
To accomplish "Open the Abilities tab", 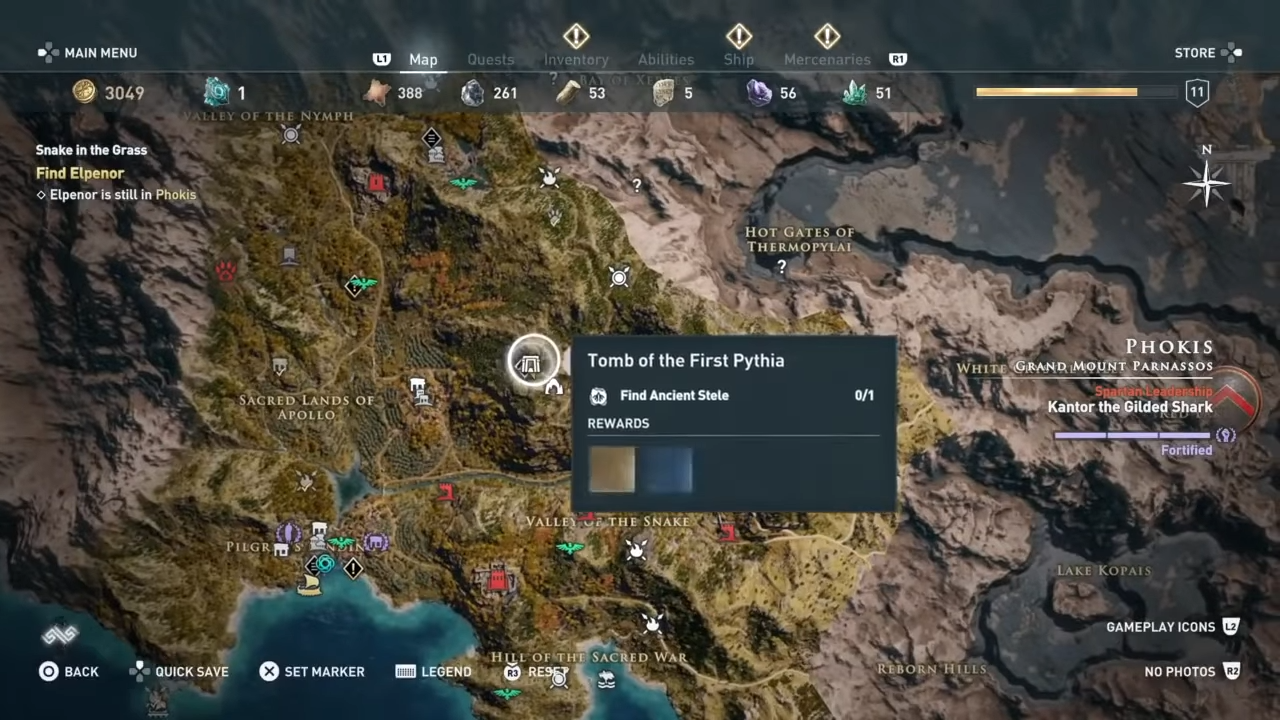I will [x=666, y=60].
